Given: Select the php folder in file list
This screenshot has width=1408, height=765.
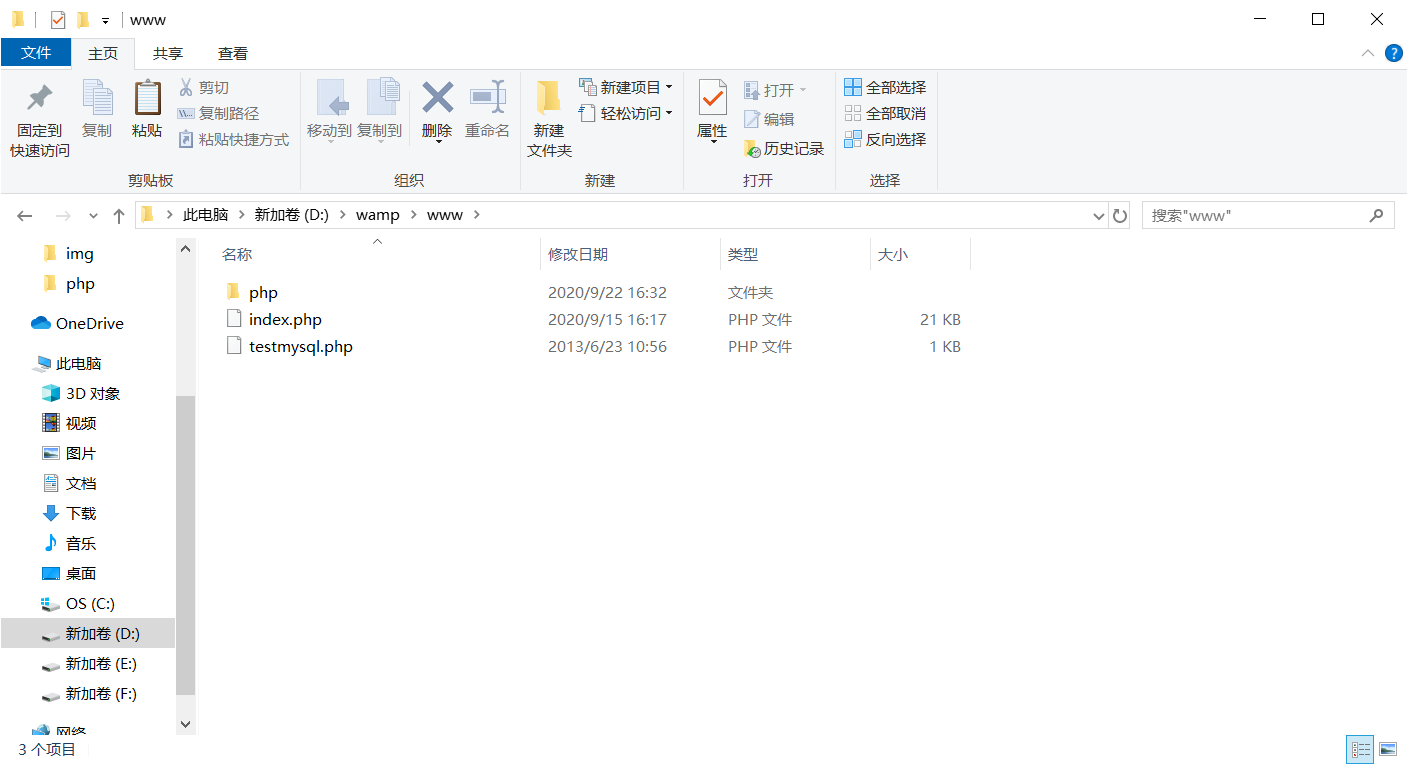Looking at the screenshot, I should pos(263,293).
